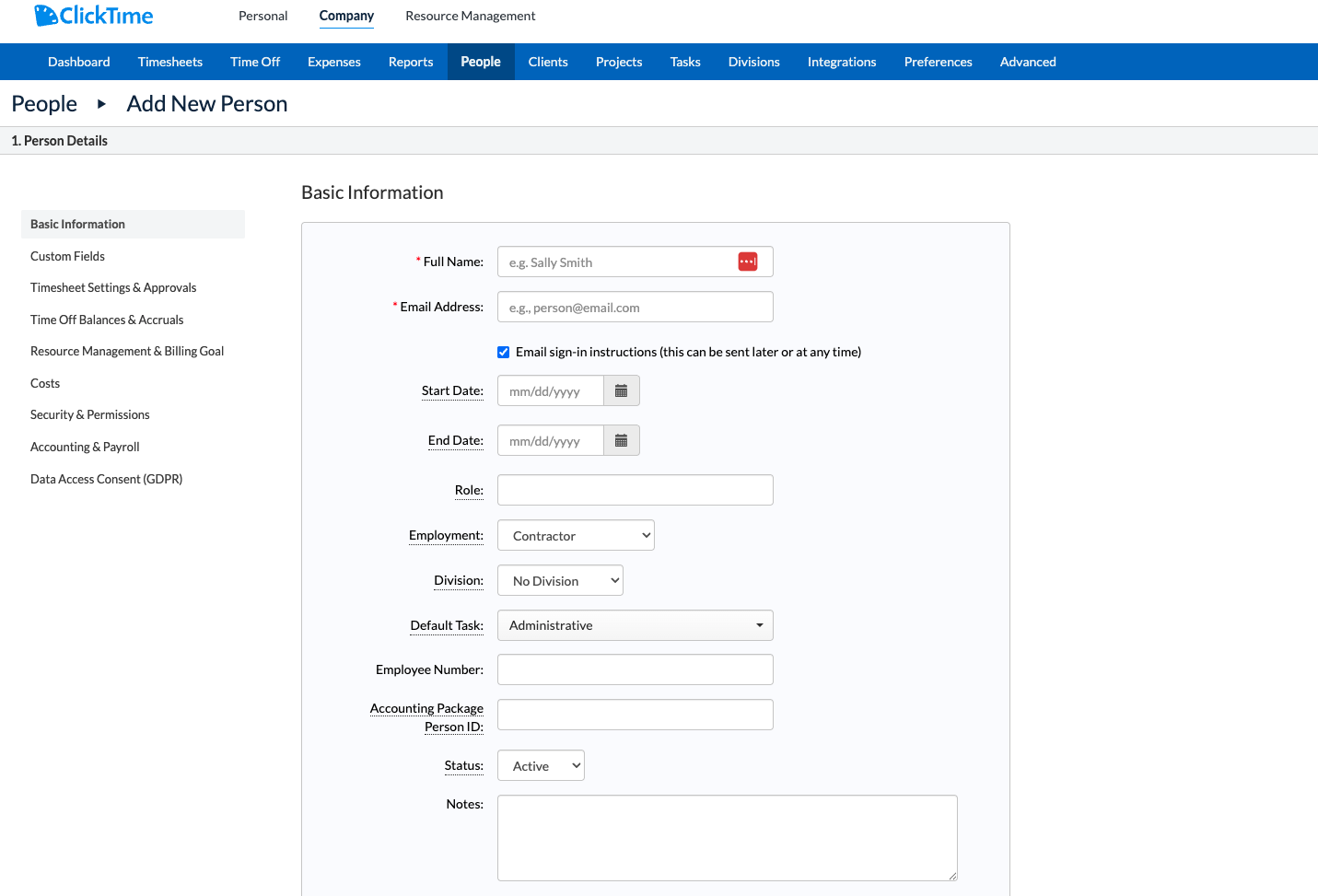1318x896 pixels.
Task: Open the Tasks tab
Action: (685, 62)
